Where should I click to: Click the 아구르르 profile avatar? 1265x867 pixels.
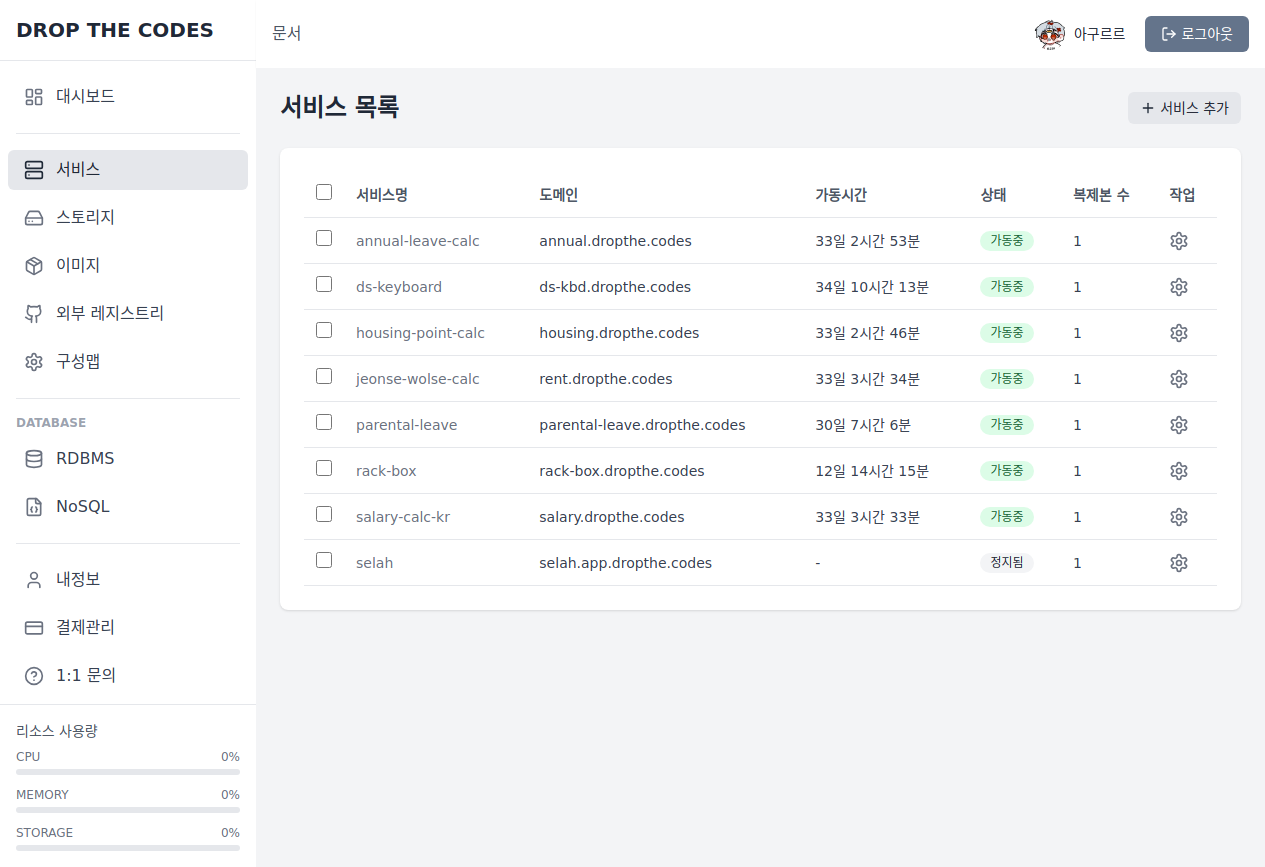click(x=1050, y=33)
